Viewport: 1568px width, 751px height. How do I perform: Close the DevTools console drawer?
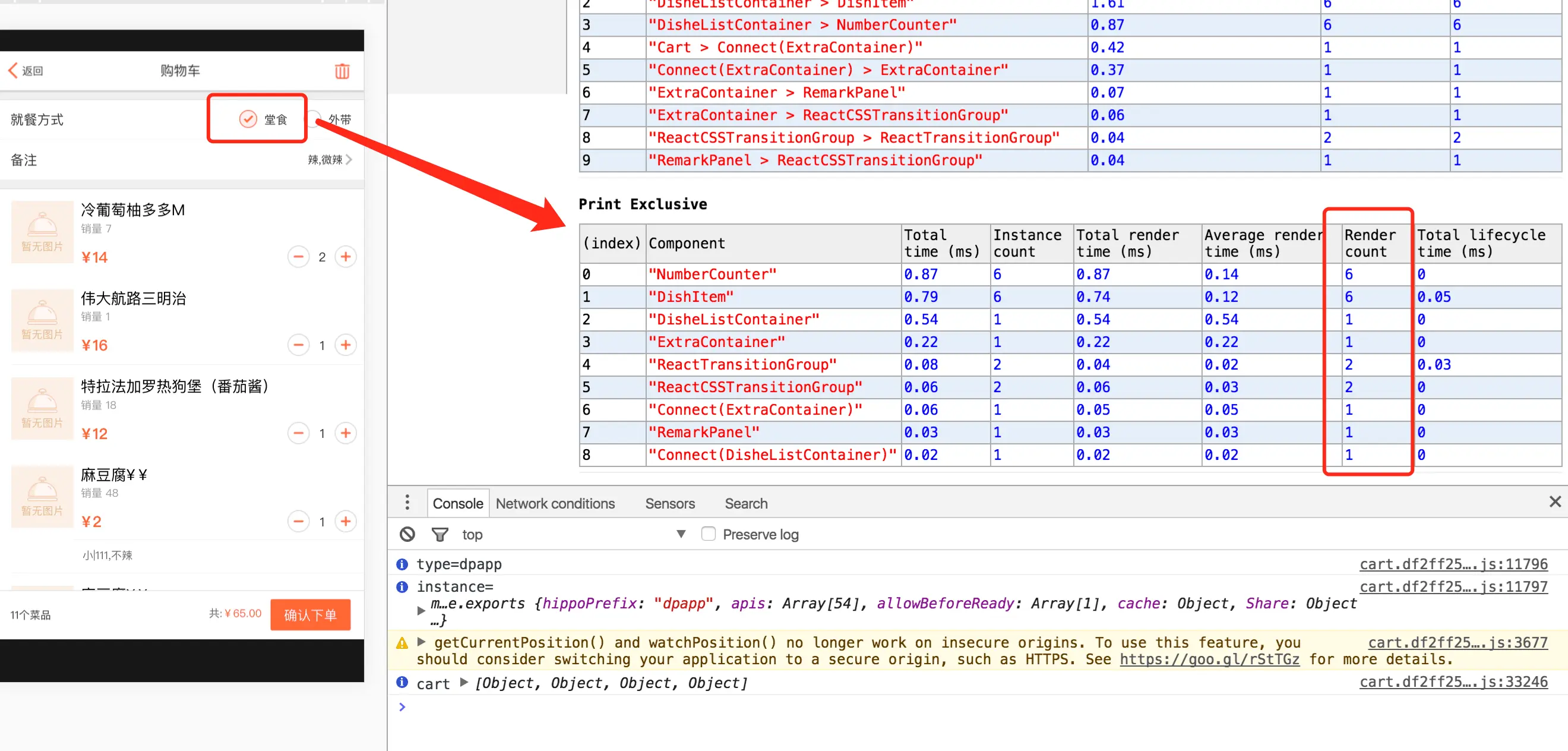tap(1554, 501)
